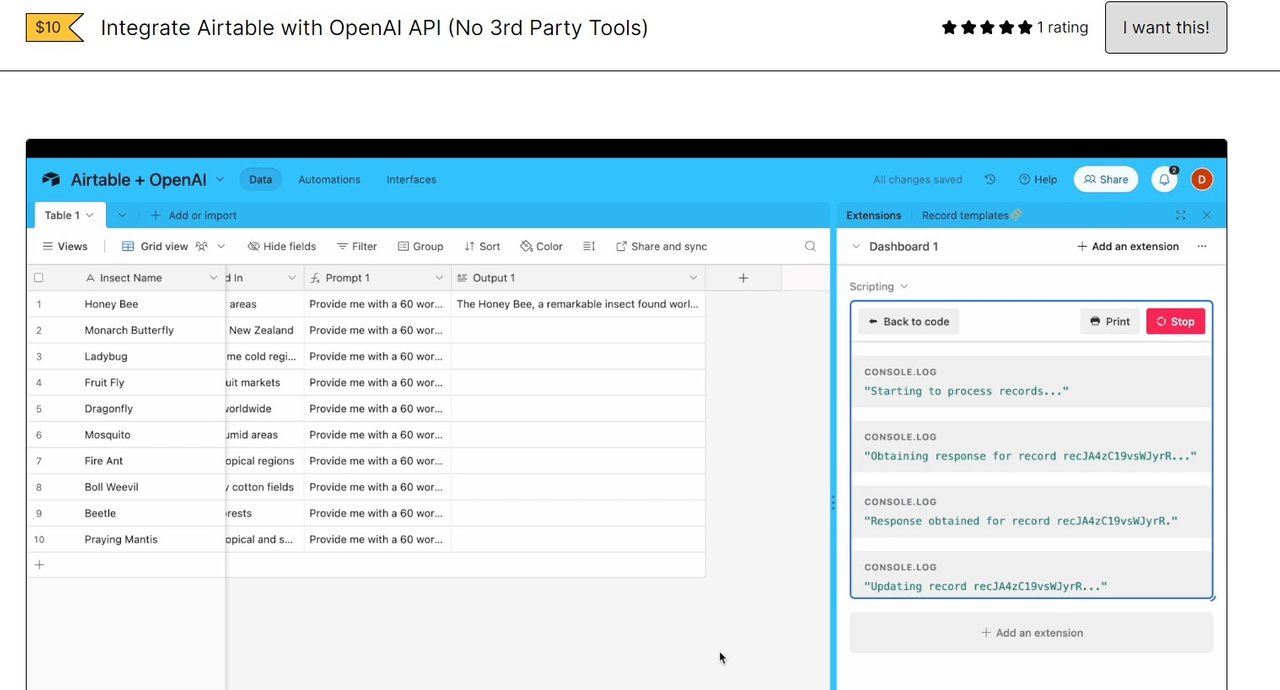Open the Help link
The image size is (1280, 690).
pyautogui.click(x=1038, y=180)
